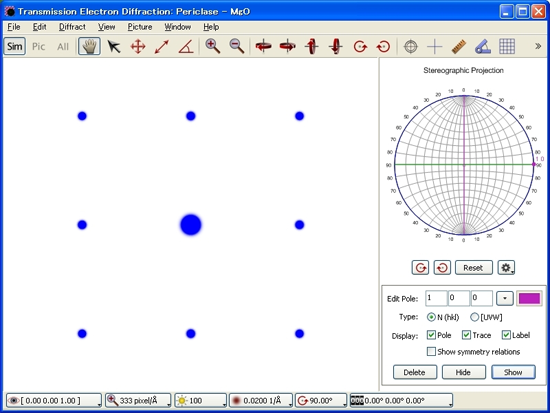Toggle the grid overlay icon
This screenshot has height=413, width=550.
[x=507, y=46]
